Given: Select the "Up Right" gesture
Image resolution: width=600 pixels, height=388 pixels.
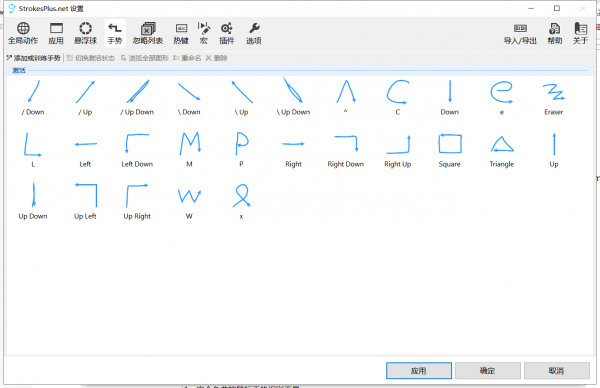Looking at the screenshot, I should [x=137, y=201].
